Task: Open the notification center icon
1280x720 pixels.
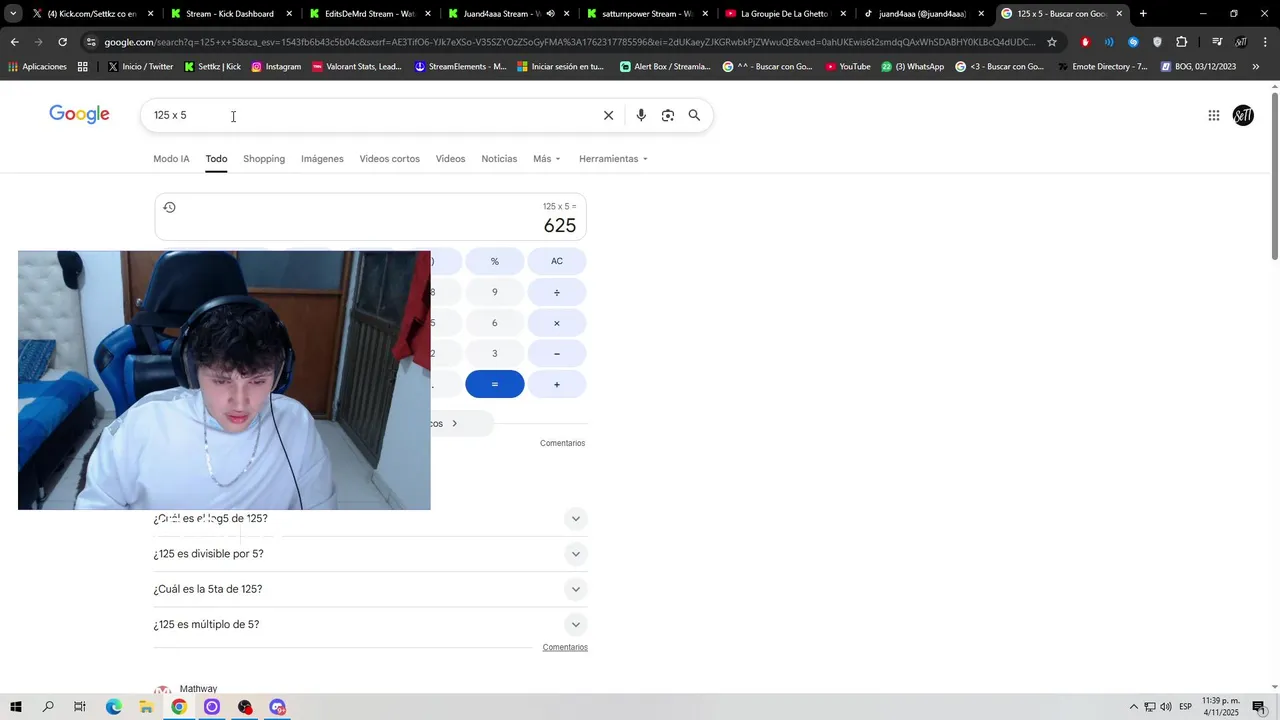Action: pyautogui.click(x=1259, y=707)
